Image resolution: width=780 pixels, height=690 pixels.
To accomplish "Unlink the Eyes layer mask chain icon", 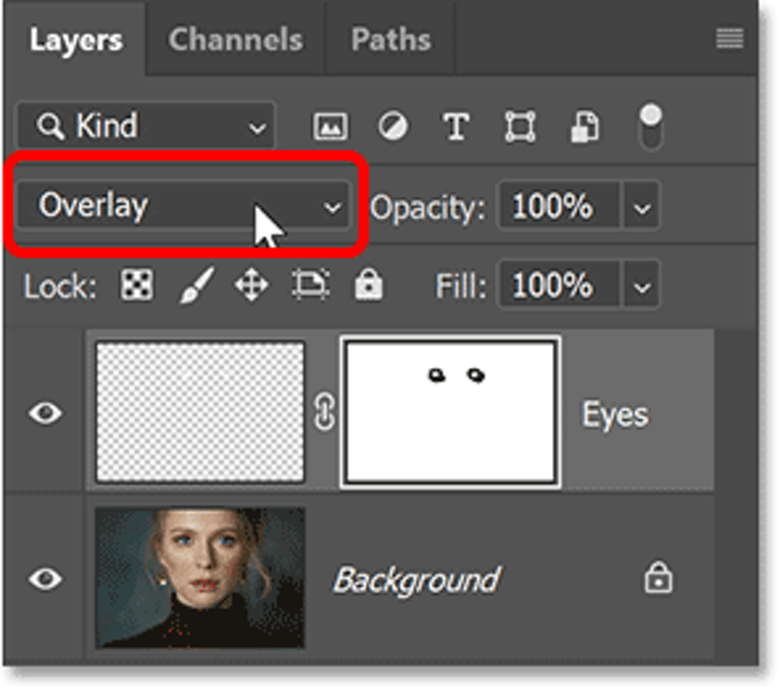I will [x=323, y=412].
